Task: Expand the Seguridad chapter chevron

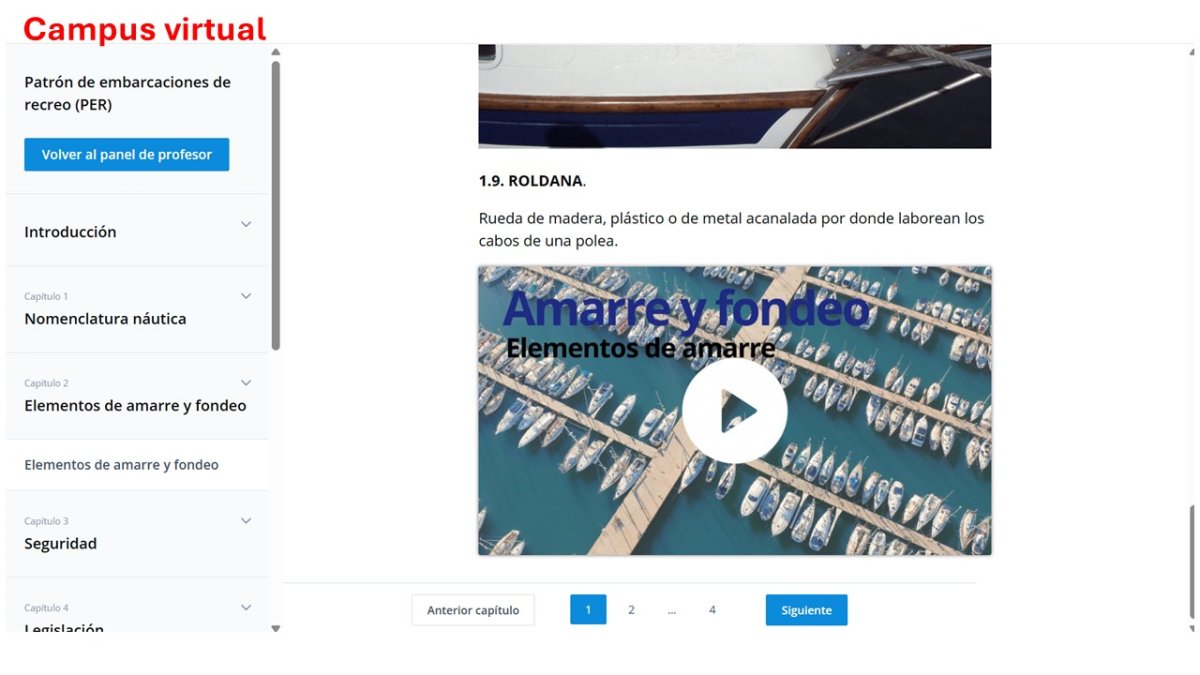Action: tap(246, 521)
